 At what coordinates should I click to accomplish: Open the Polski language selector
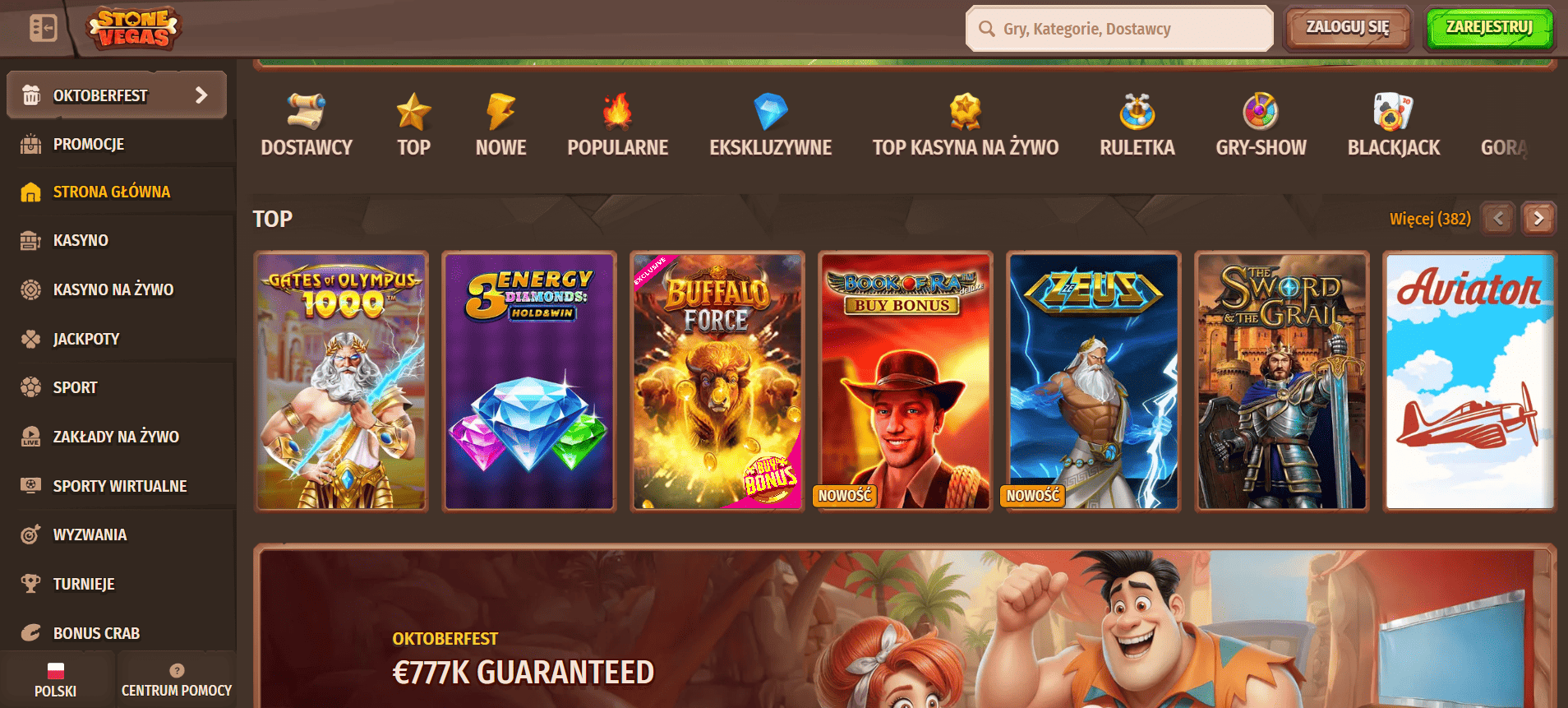tap(56, 680)
